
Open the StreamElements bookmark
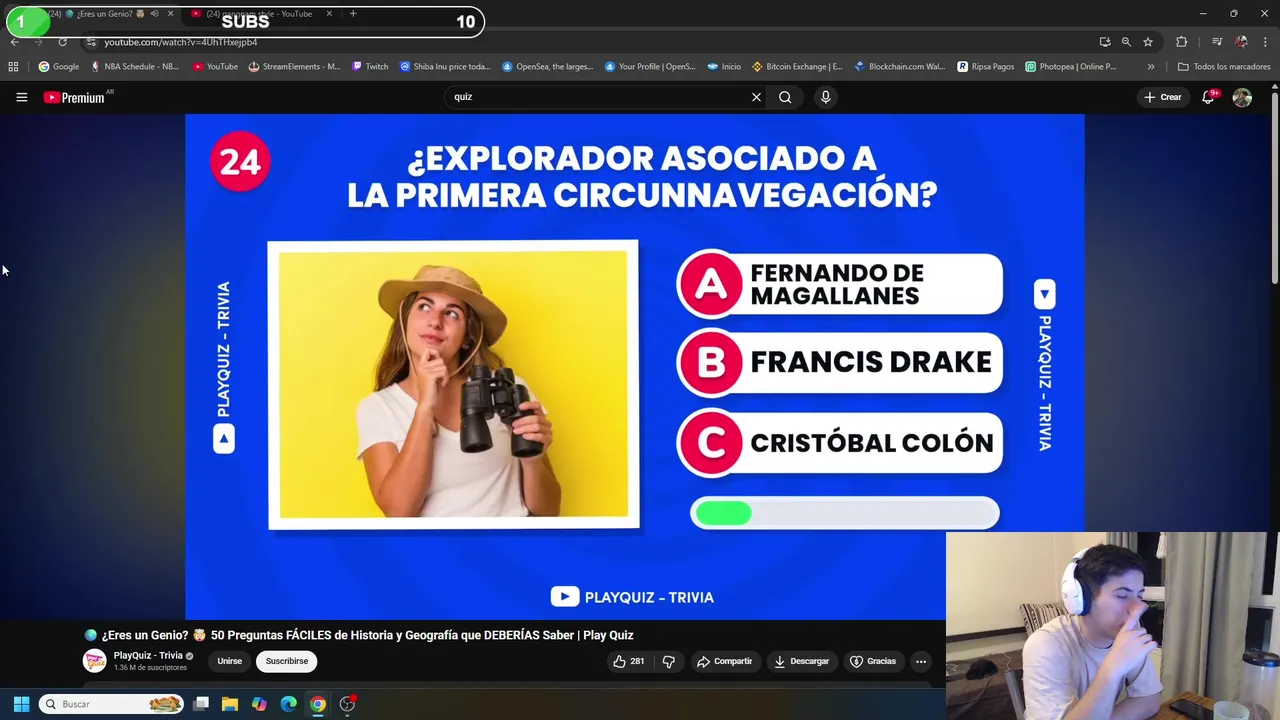tap(294, 67)
